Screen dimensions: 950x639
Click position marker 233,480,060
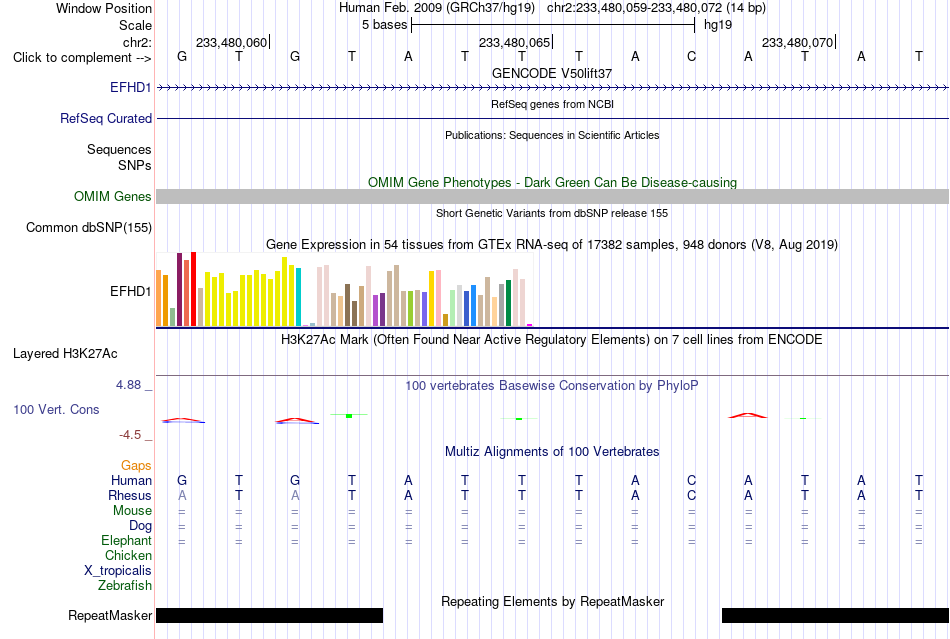tap(231, 42)
